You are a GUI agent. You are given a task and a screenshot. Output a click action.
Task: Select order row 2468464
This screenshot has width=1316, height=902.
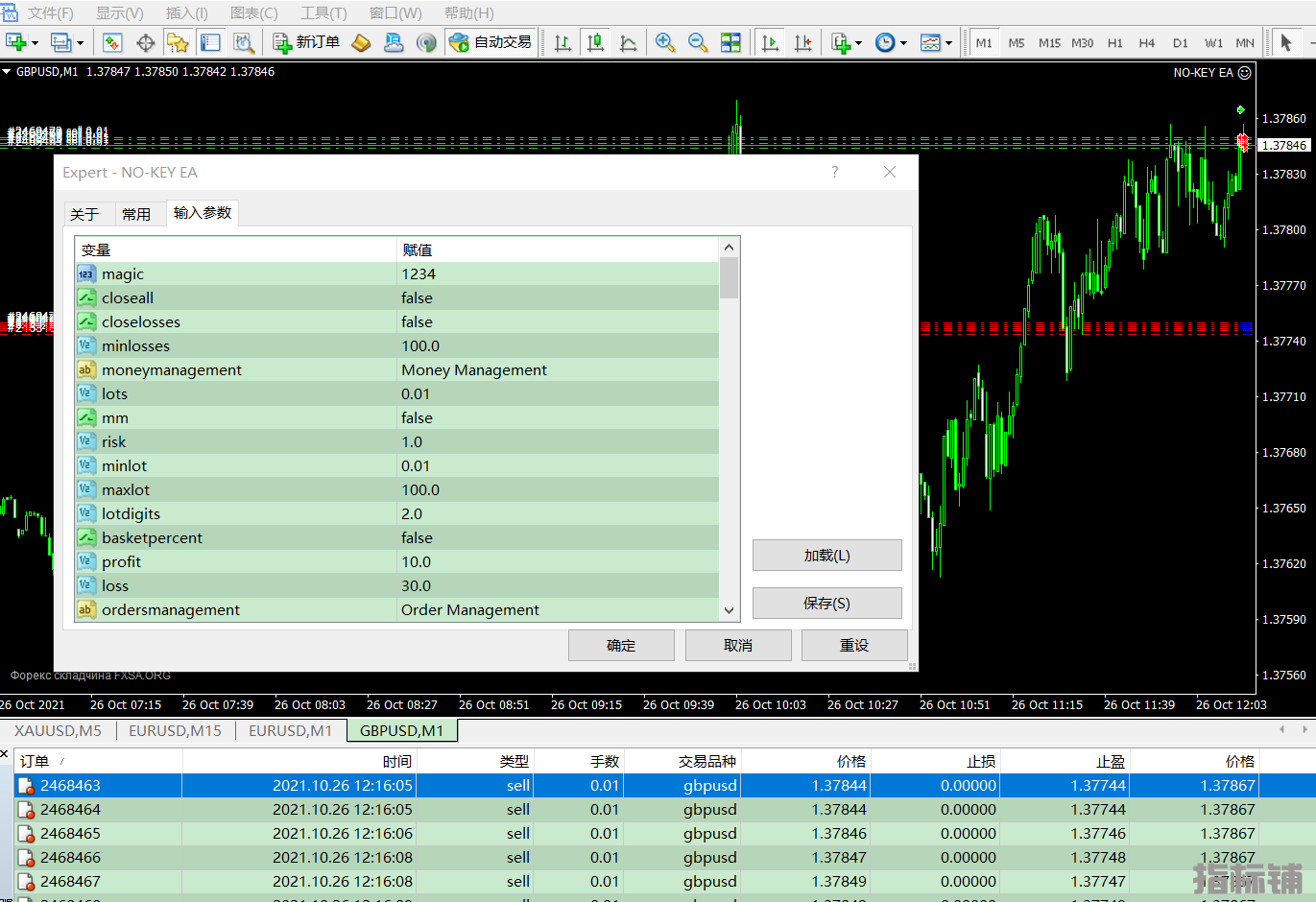pyautogui.click(x=664, y=809)
